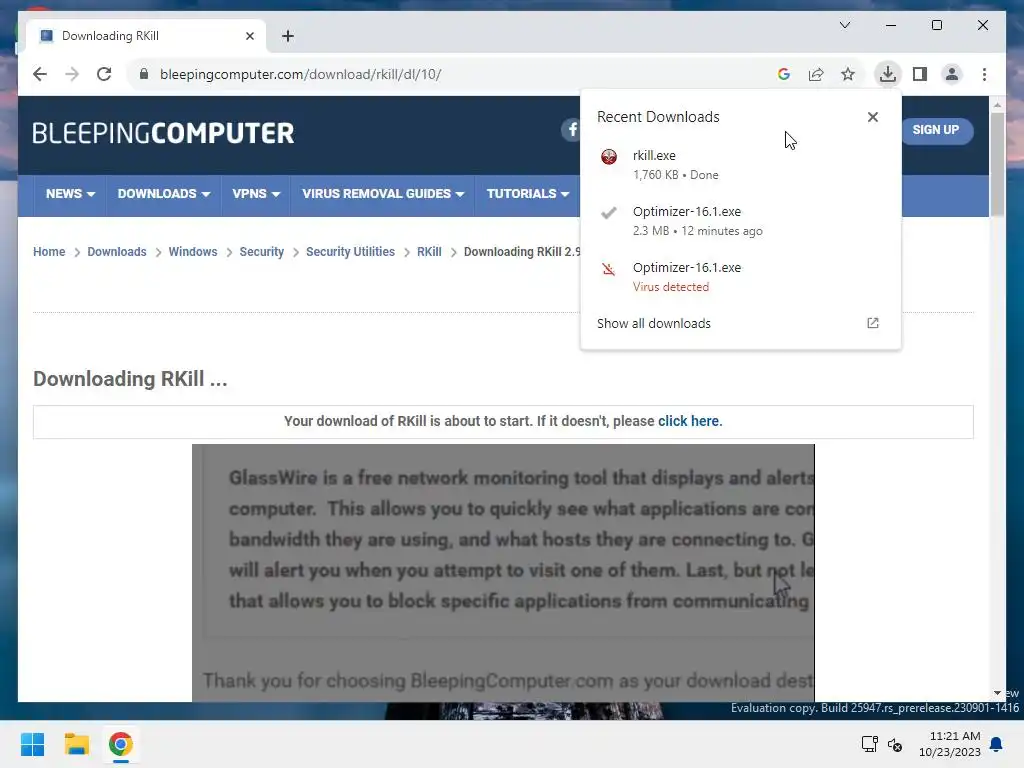Viewport: 1024px width, 768px height.
Task: Open the clock showing 11:21 AM
Action: tap(949, 744)
